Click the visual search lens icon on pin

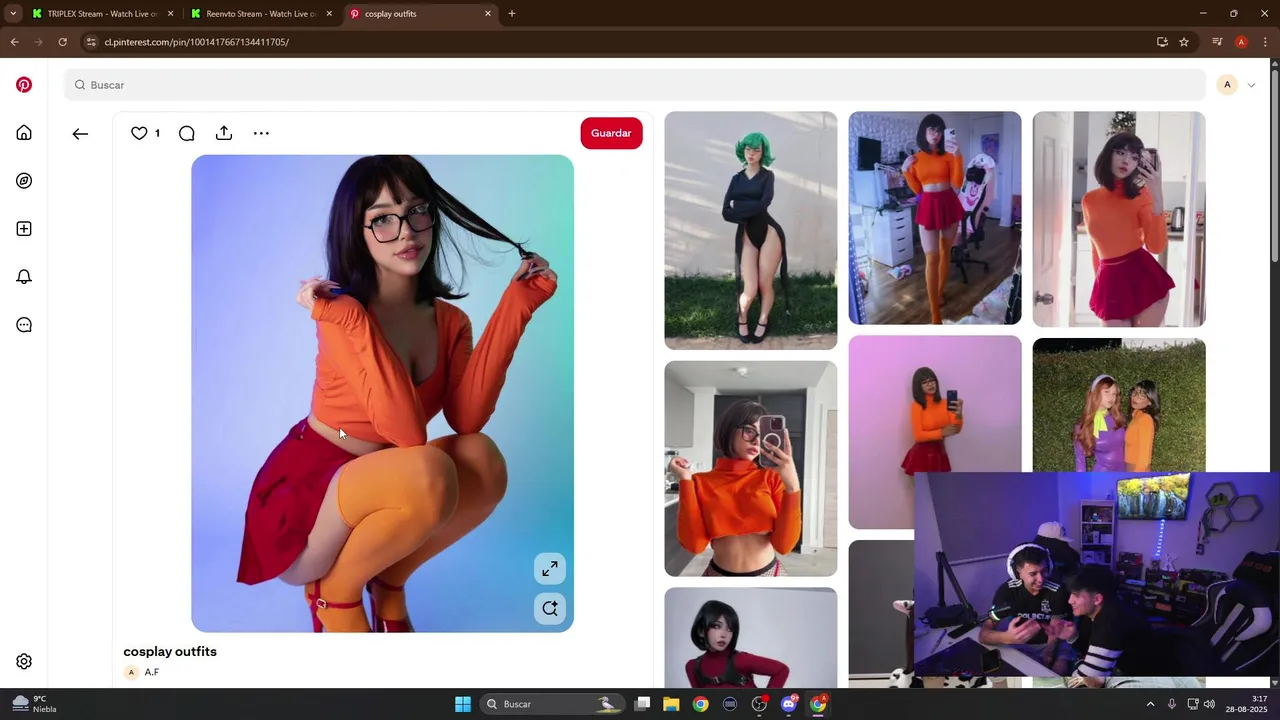[x=550, y=608]
